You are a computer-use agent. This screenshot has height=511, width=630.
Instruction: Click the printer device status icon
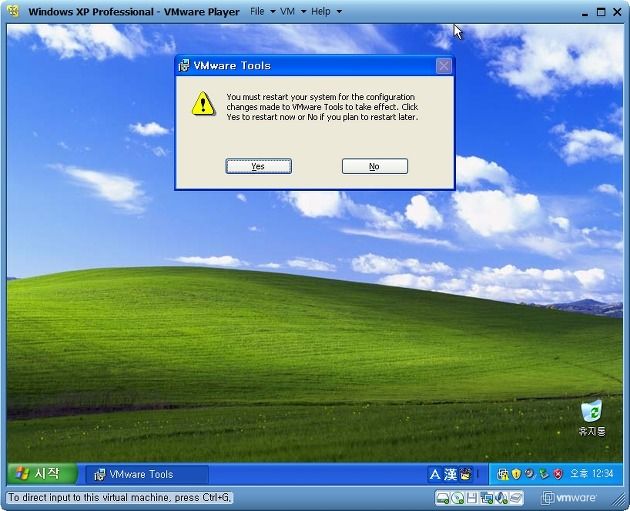coord(517,498)
